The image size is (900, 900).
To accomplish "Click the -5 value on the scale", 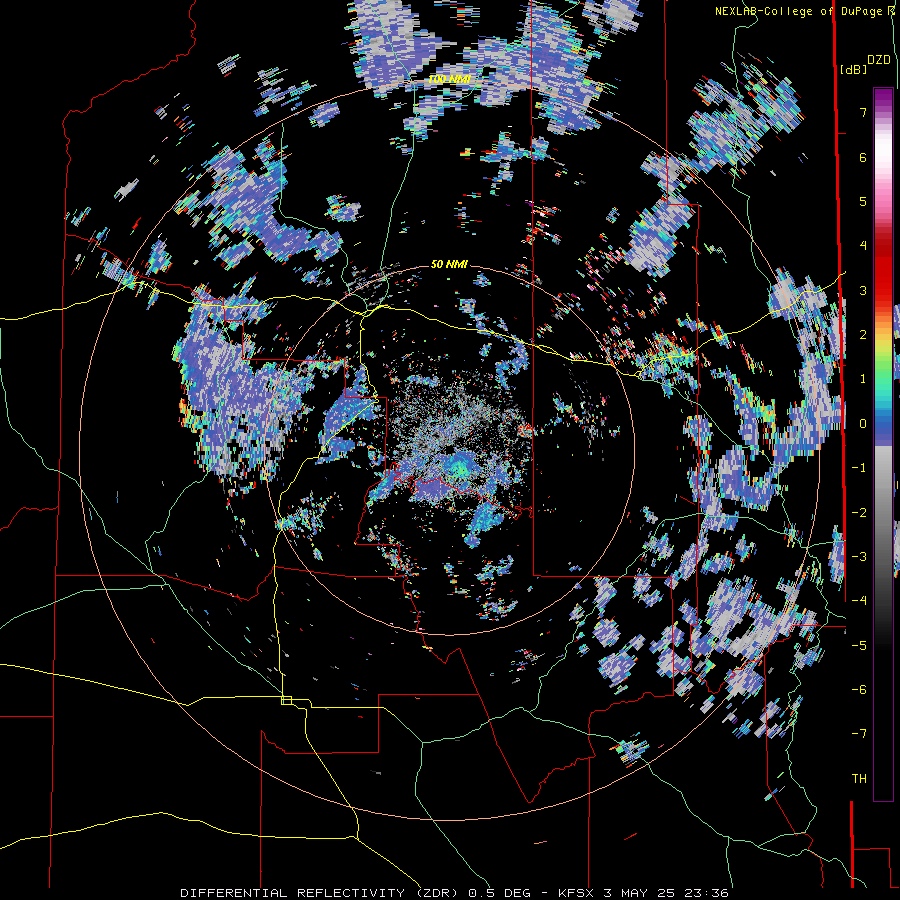I will pos(859,645).
